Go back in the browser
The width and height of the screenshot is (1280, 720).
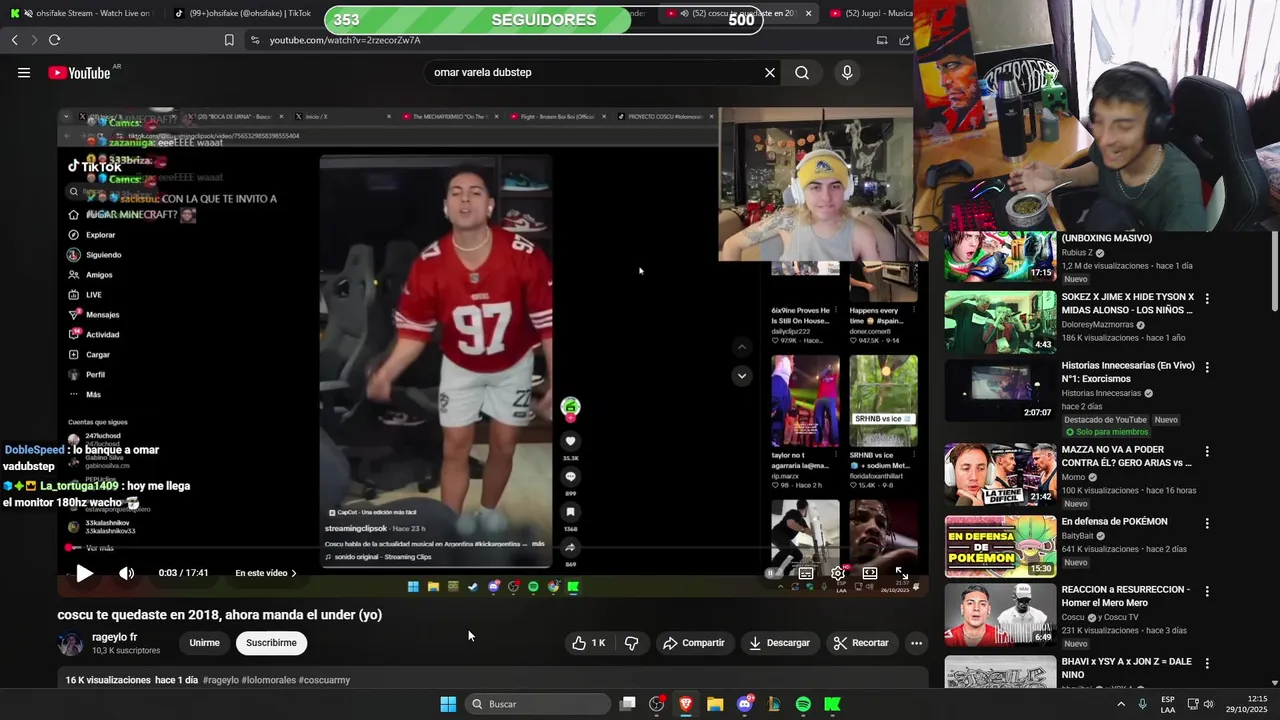(x=14, y=40)
